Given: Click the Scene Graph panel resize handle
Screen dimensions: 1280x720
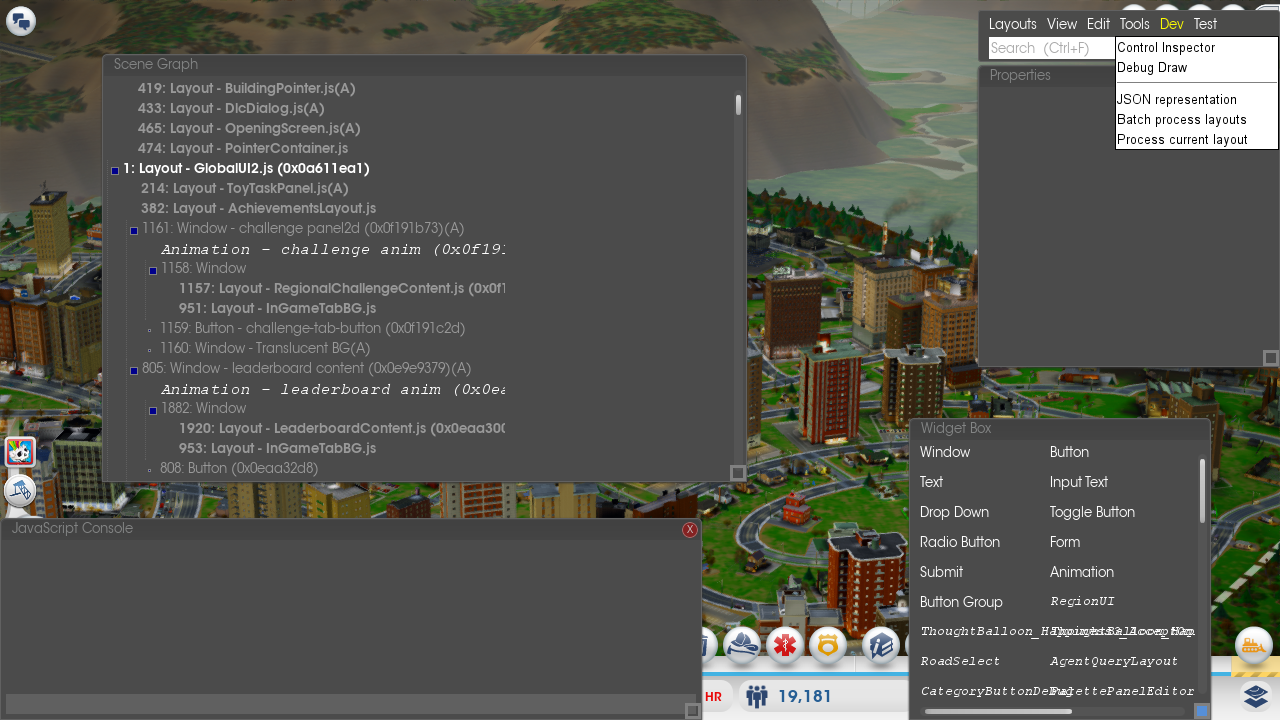Looking at the screenshot, I should 738,473.
